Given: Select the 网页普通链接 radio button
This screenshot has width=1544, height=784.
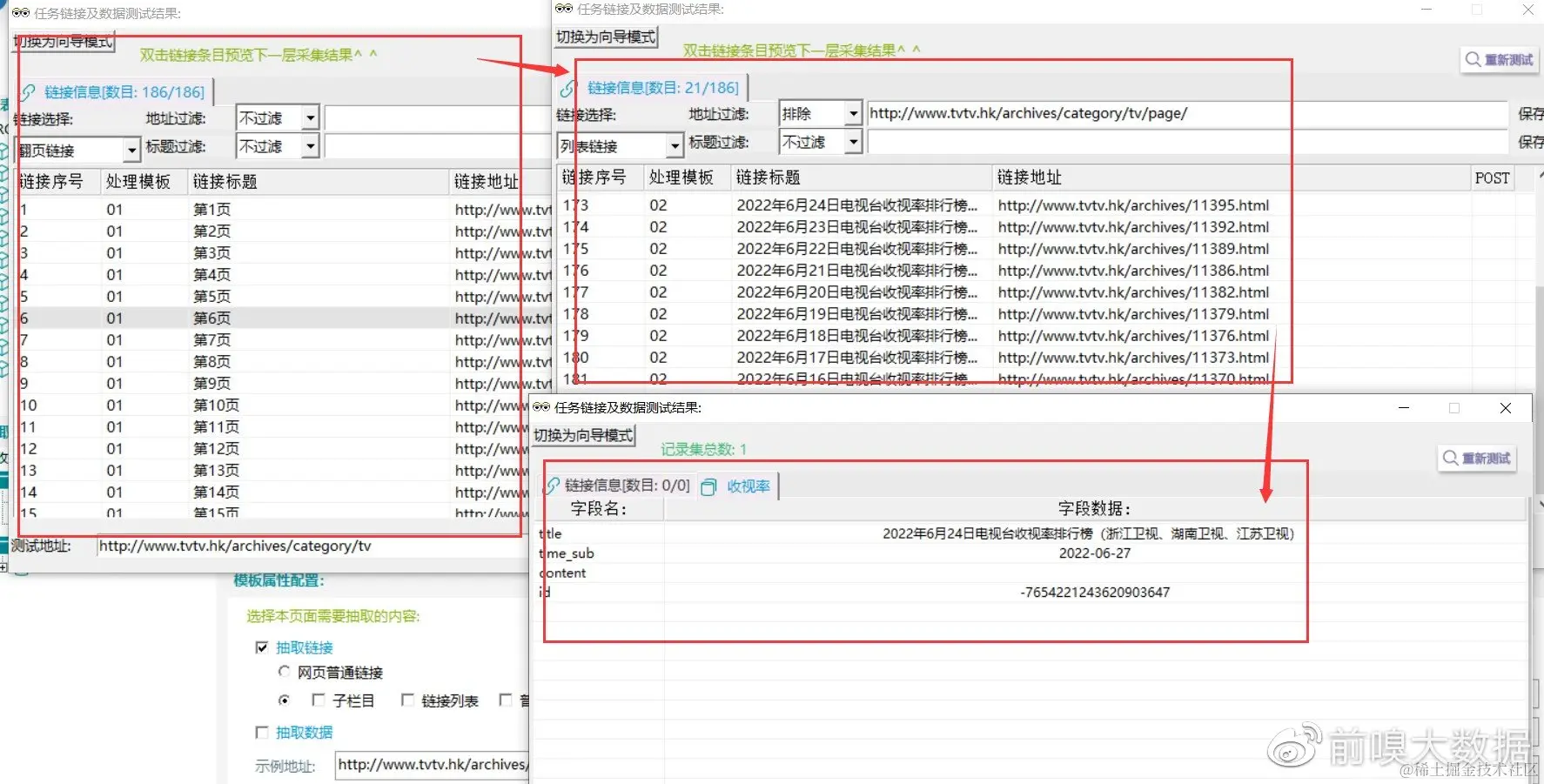Looking at the screenshot, I should click(284, 672).
